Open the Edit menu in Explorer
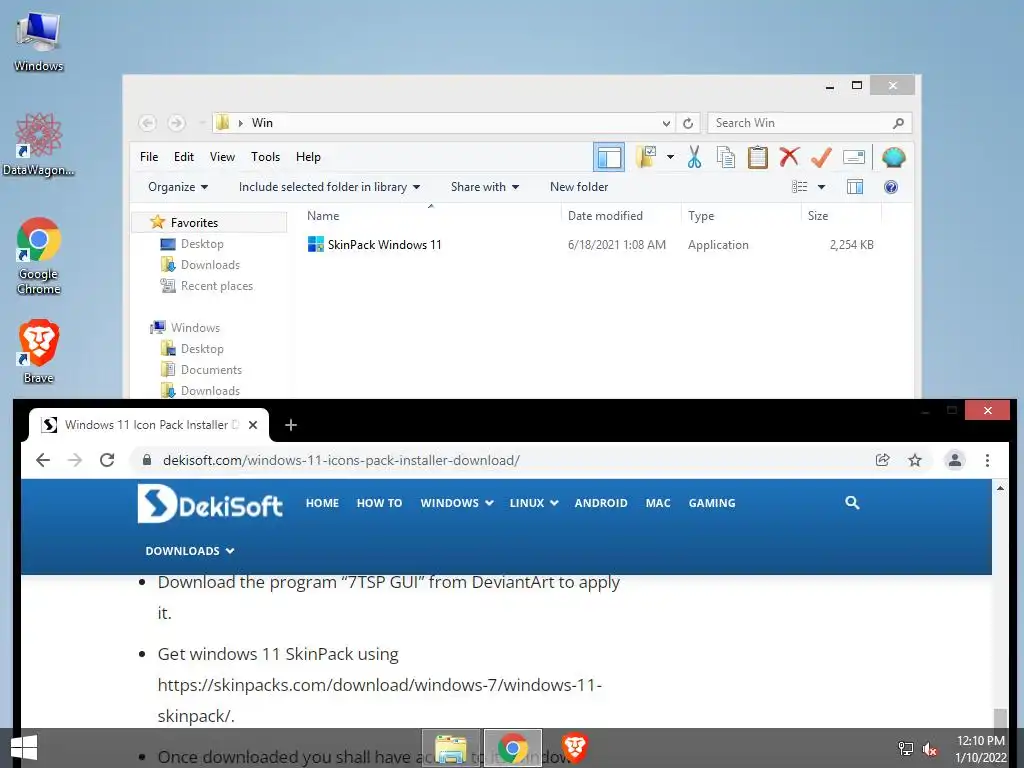Viewport: 1024px width, 768px height. [x=184, y=157]
